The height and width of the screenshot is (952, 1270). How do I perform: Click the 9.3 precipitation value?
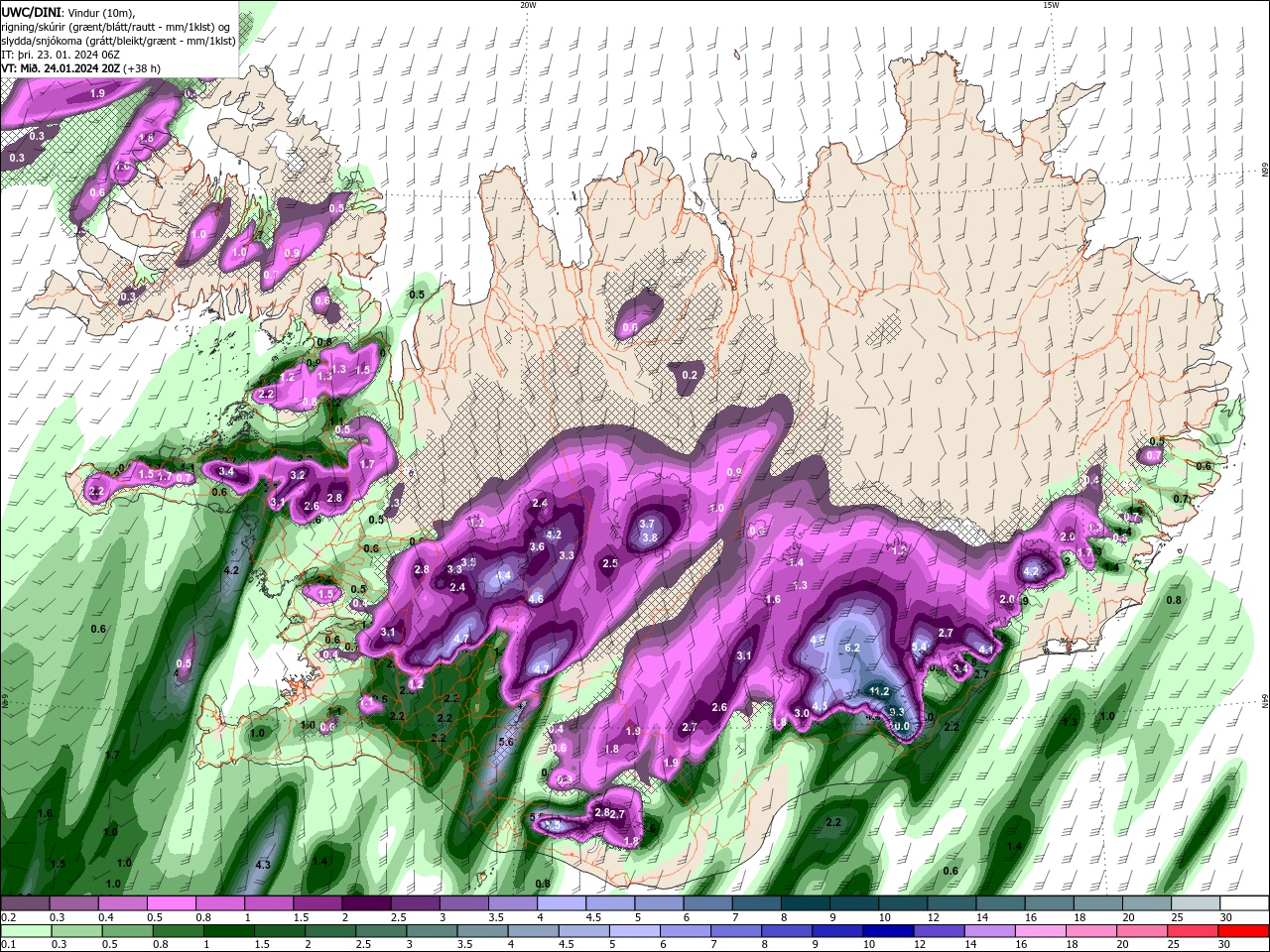click(x=896, y=711)
